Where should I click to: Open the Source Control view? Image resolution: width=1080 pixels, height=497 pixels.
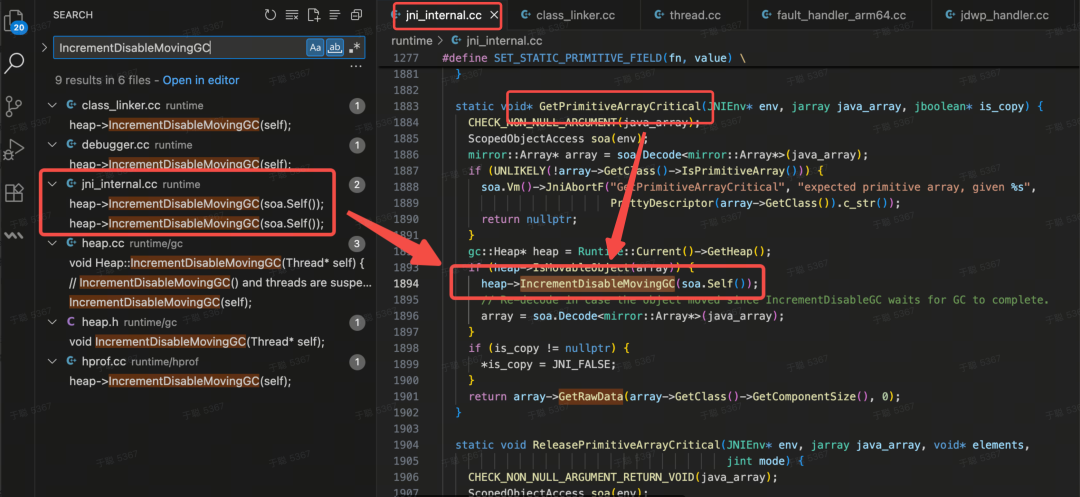pos(15,106)
